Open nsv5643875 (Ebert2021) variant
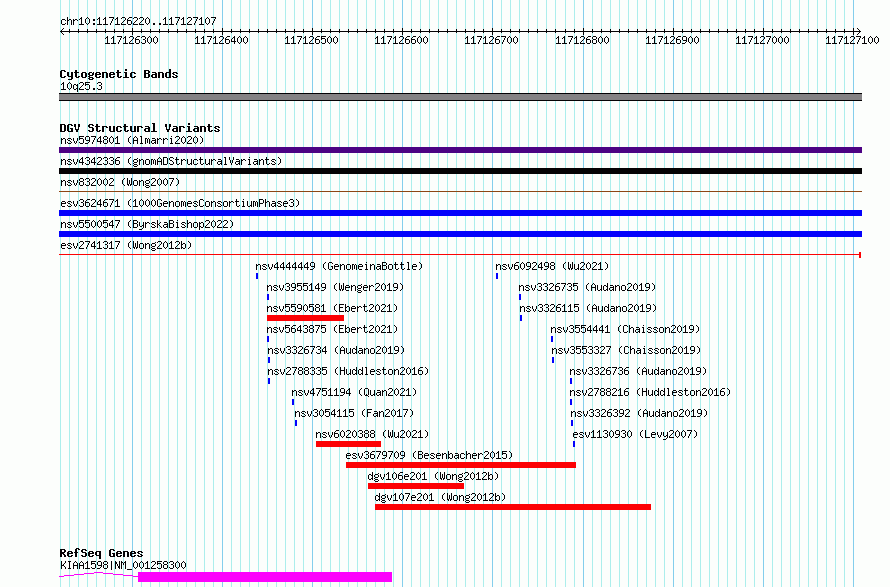890x587 pixels. click(332, 329)
